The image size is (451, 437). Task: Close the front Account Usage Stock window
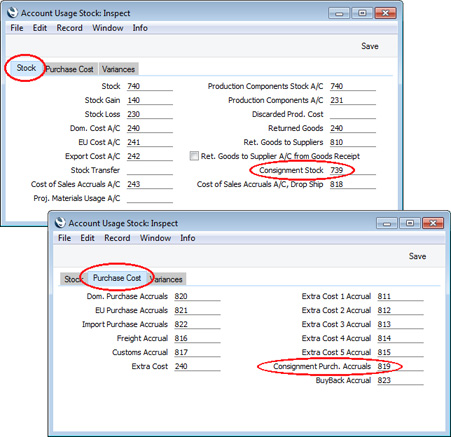point(433,223)
